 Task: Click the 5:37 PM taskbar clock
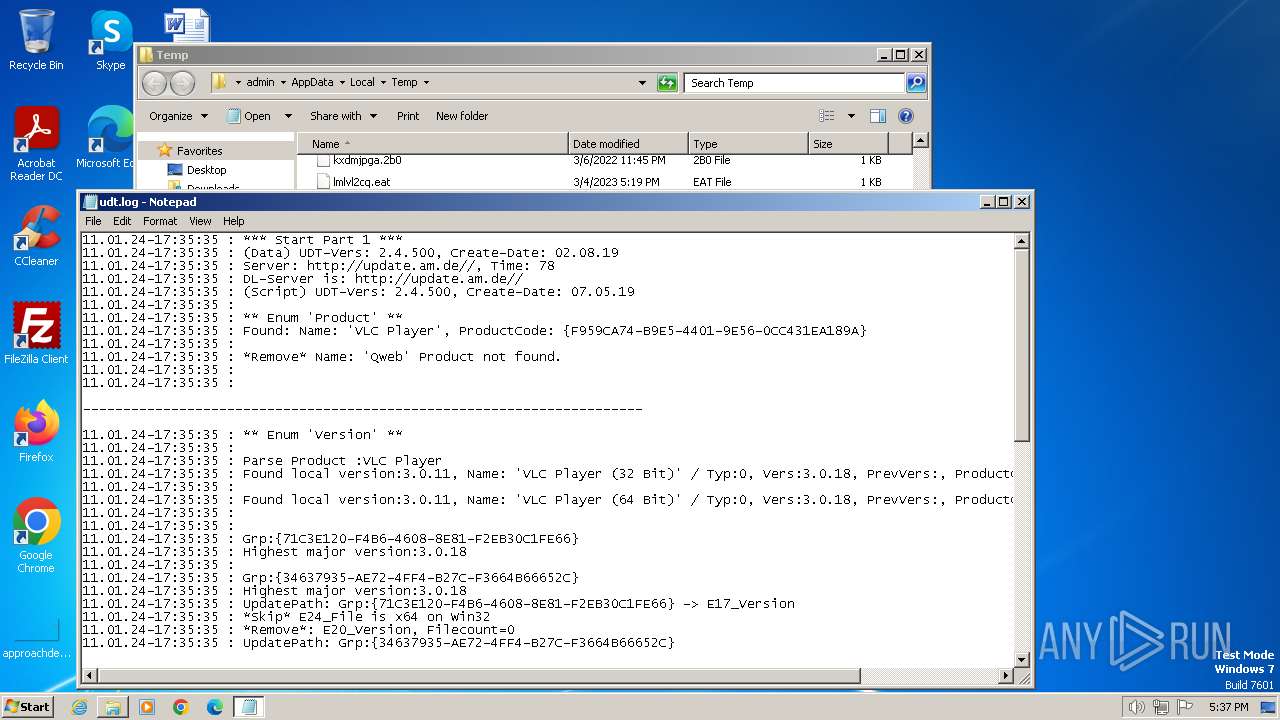click(1228, 707)
